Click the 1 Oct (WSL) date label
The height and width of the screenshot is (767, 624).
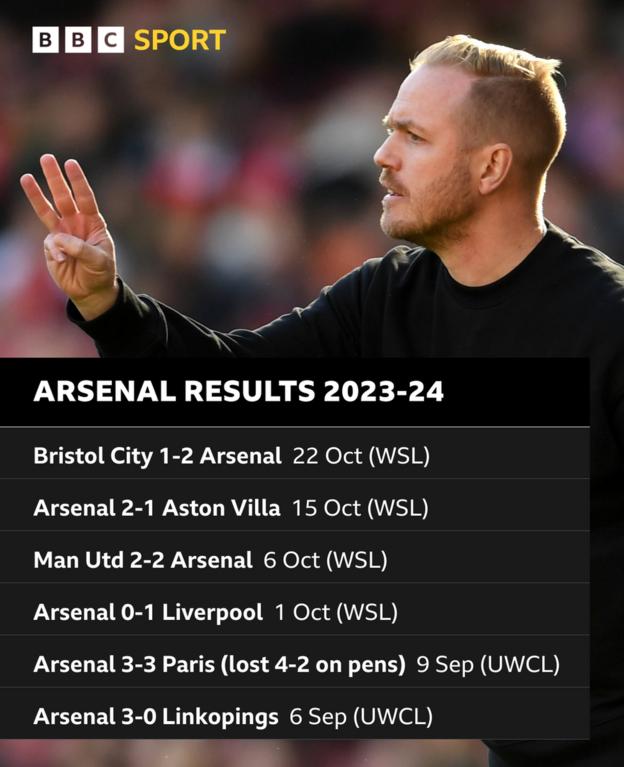336,613
